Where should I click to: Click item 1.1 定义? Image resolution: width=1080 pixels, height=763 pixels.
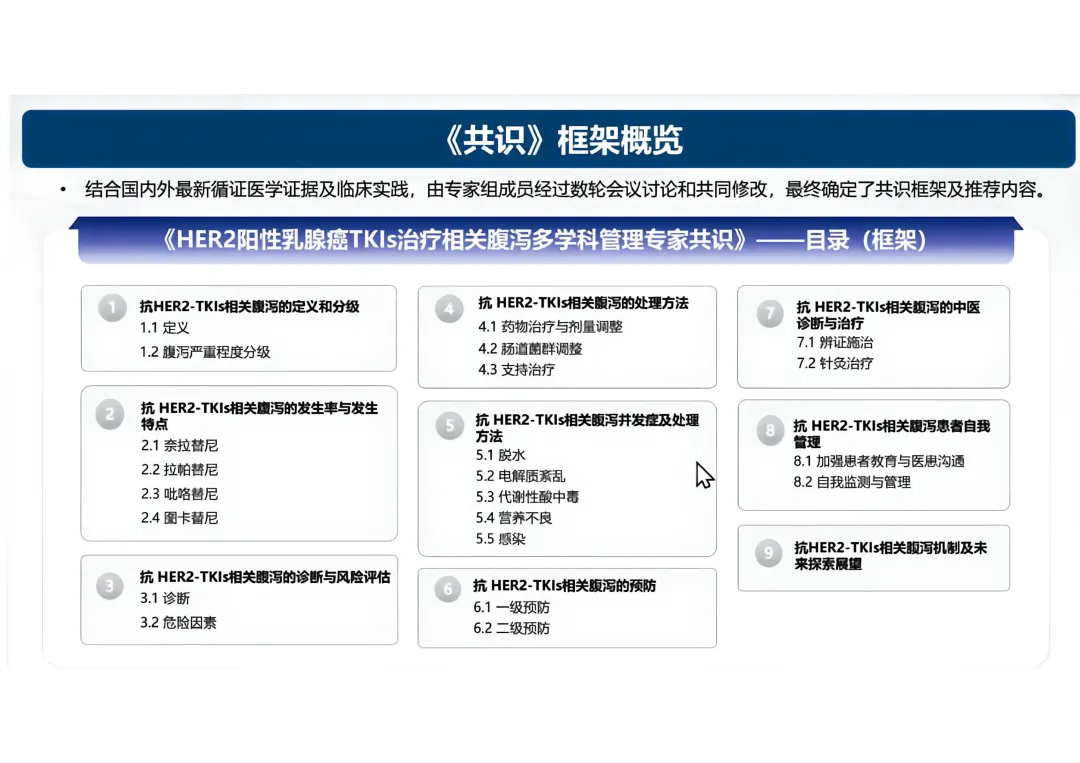coord(164,328)
